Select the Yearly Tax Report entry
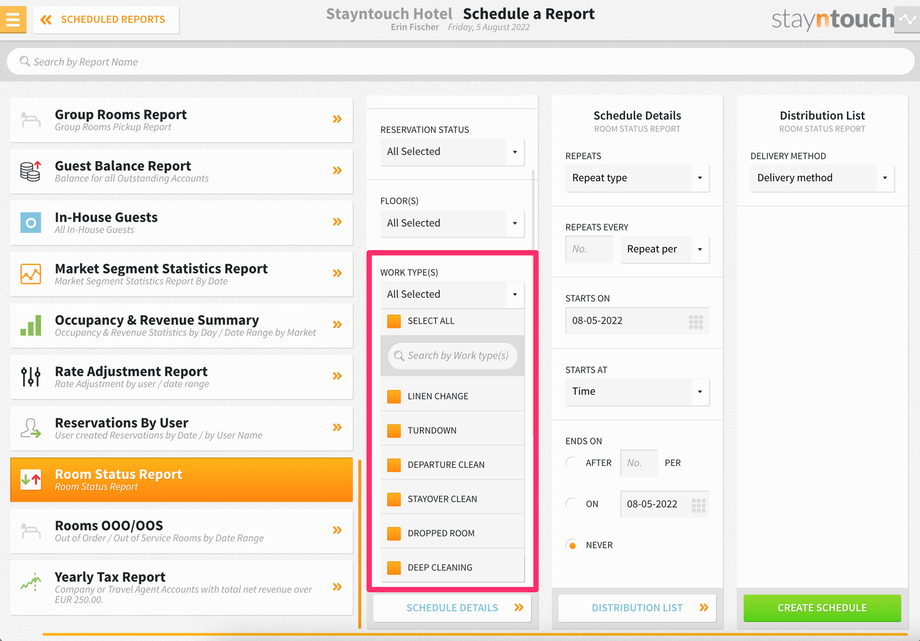Screen dimensions: 920x641 [181, 588]
